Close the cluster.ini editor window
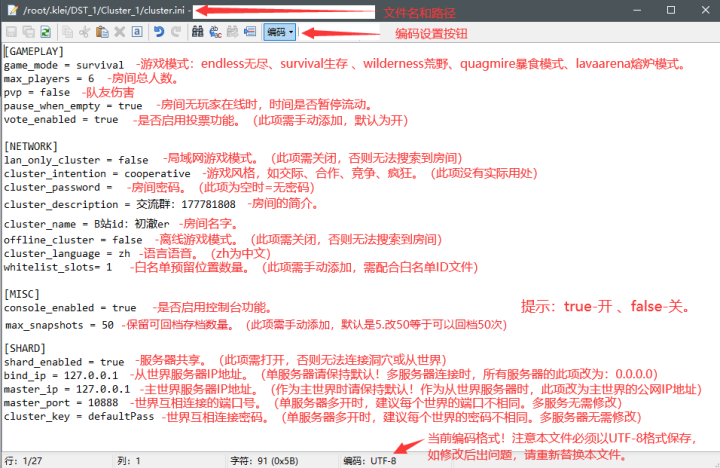The image size is (720, 468). (x=706, y=10)
